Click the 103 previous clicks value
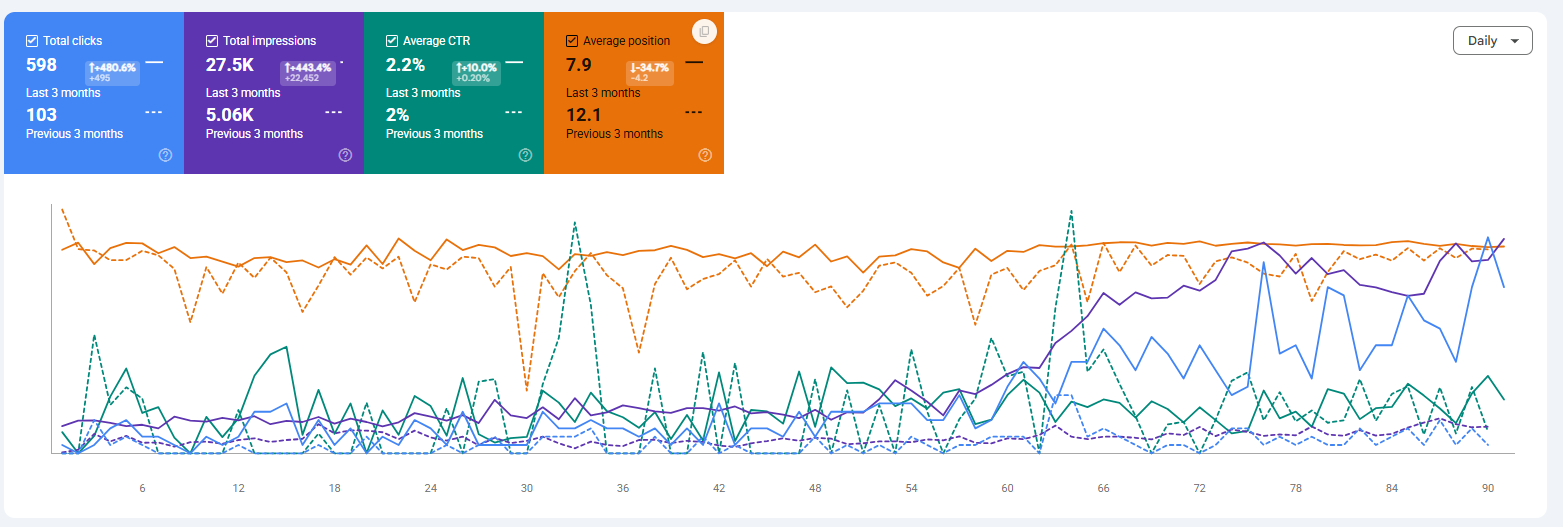 coord(41,114)
